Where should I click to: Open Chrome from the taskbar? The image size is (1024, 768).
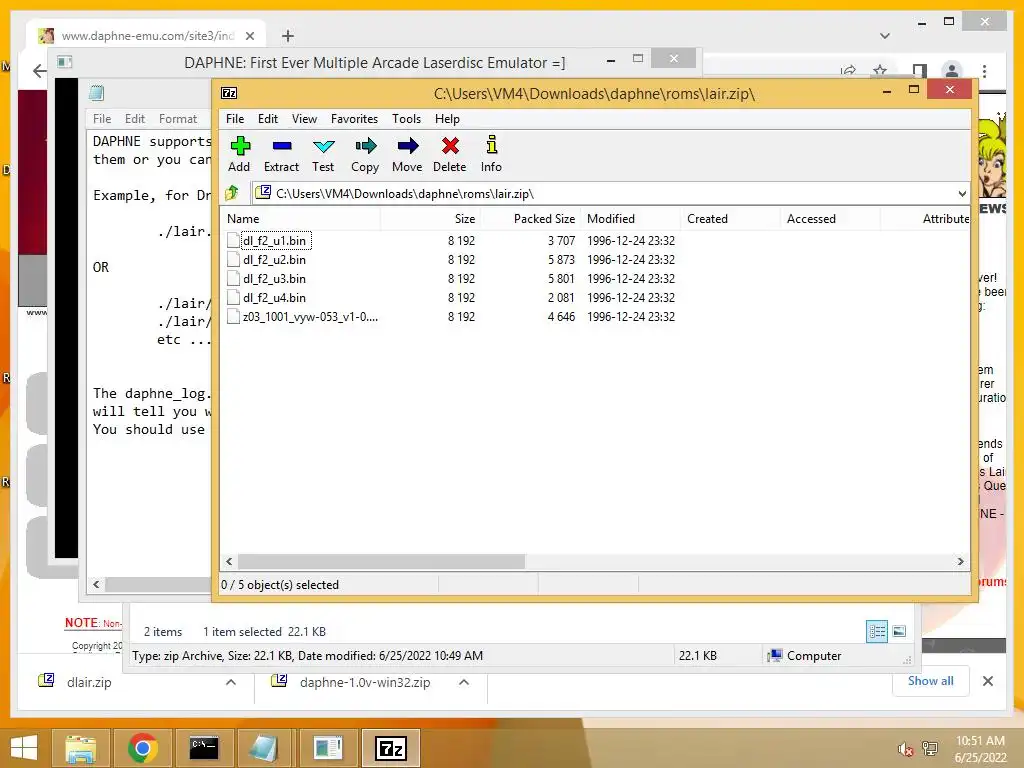[142, 748]
